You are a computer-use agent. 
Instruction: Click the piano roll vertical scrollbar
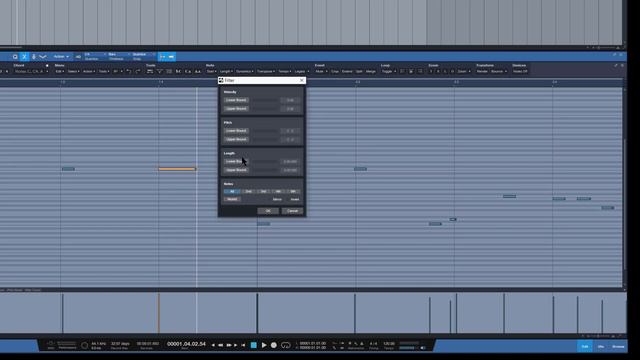pyautogui.click(x=624, y=204)
